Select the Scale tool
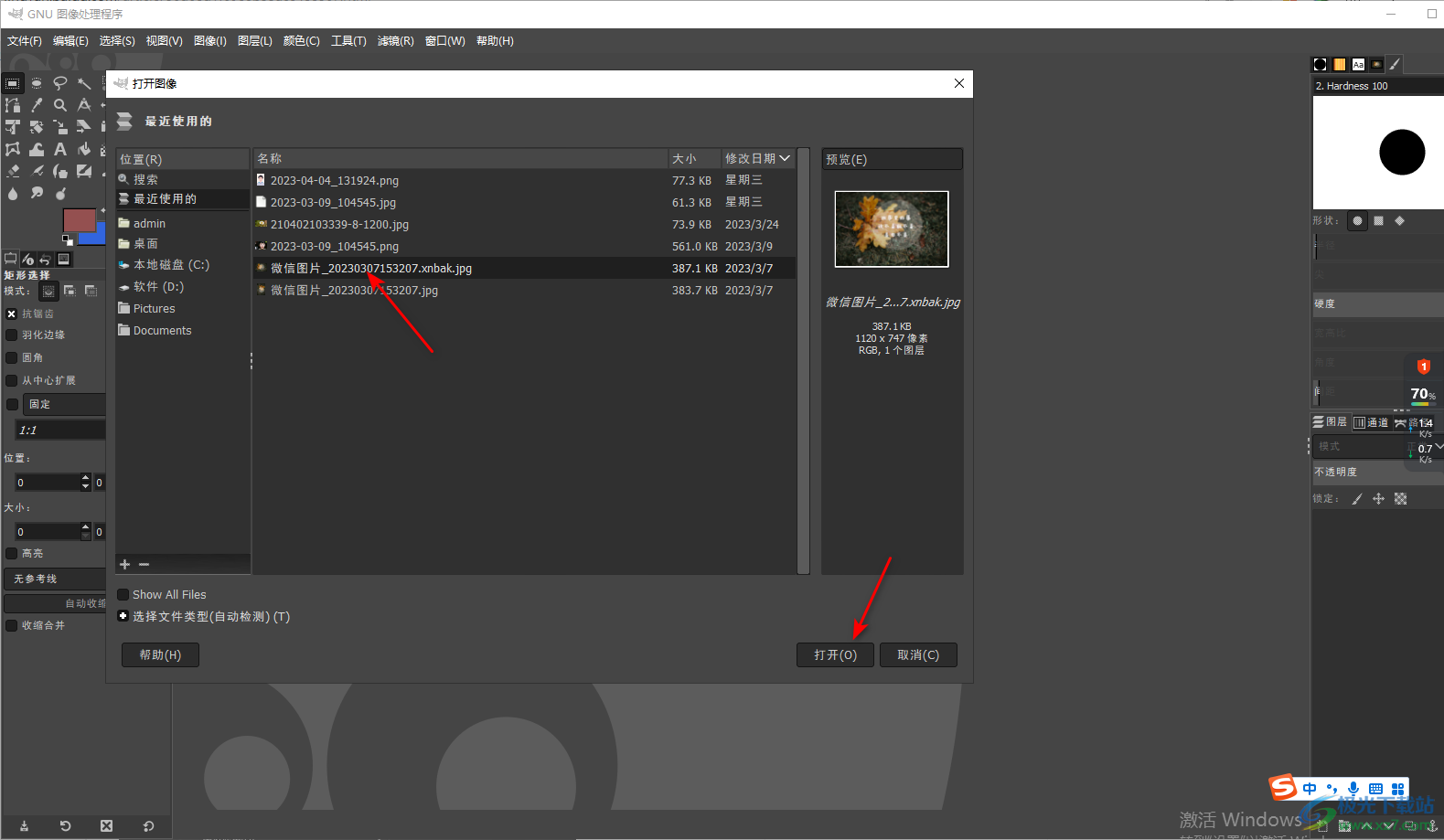Viewport: 1444px width, 840px height. pyautogui.click(x=60, y=127)
